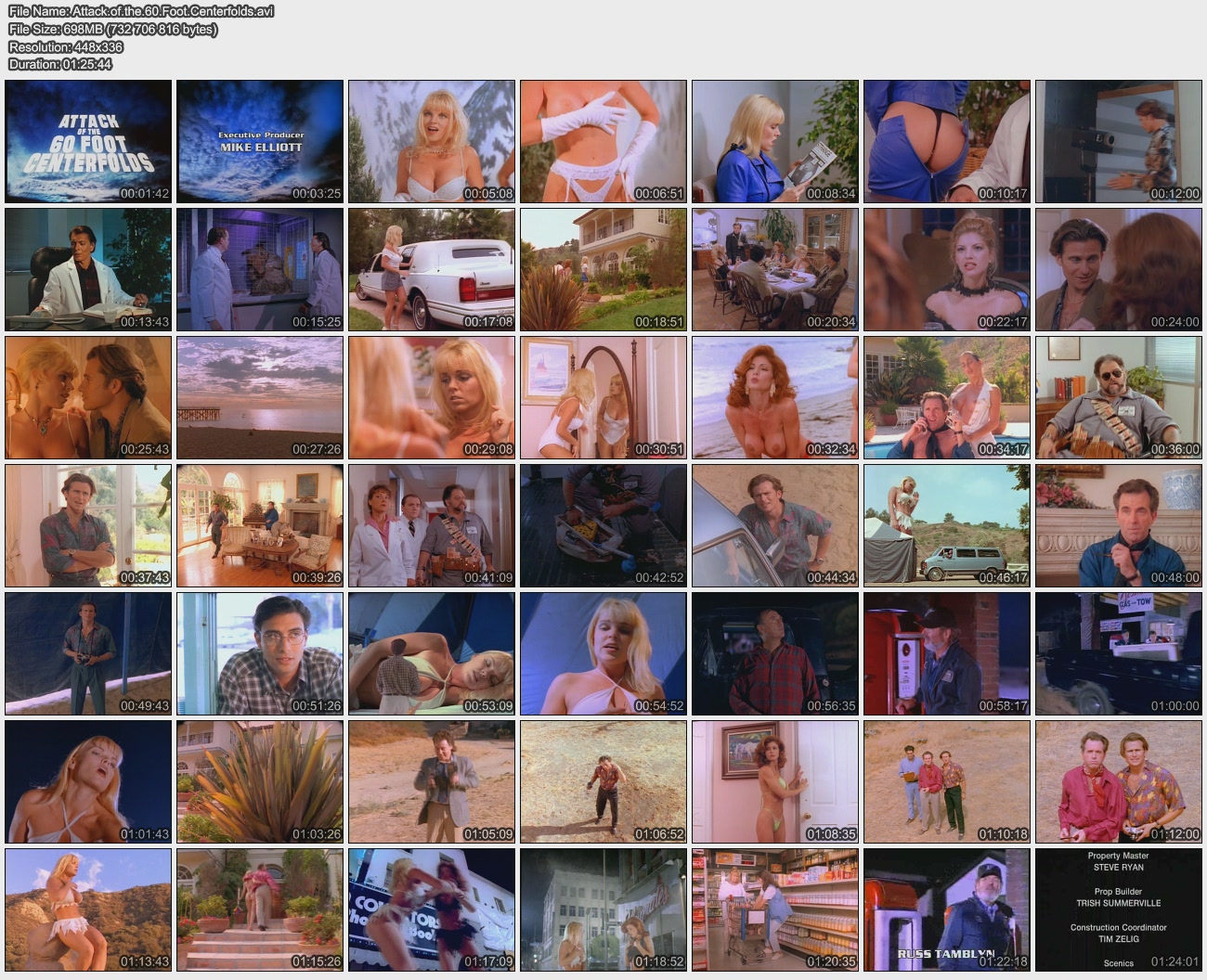This screenshot has height=980, width=1207.
Task: Click the spiky plant thumbnail at 01:03:26
Action: tap(260, 782)
